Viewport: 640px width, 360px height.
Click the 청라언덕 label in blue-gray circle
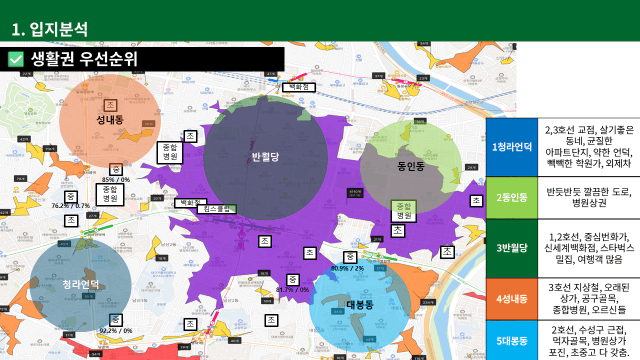(x=80, y=284)
